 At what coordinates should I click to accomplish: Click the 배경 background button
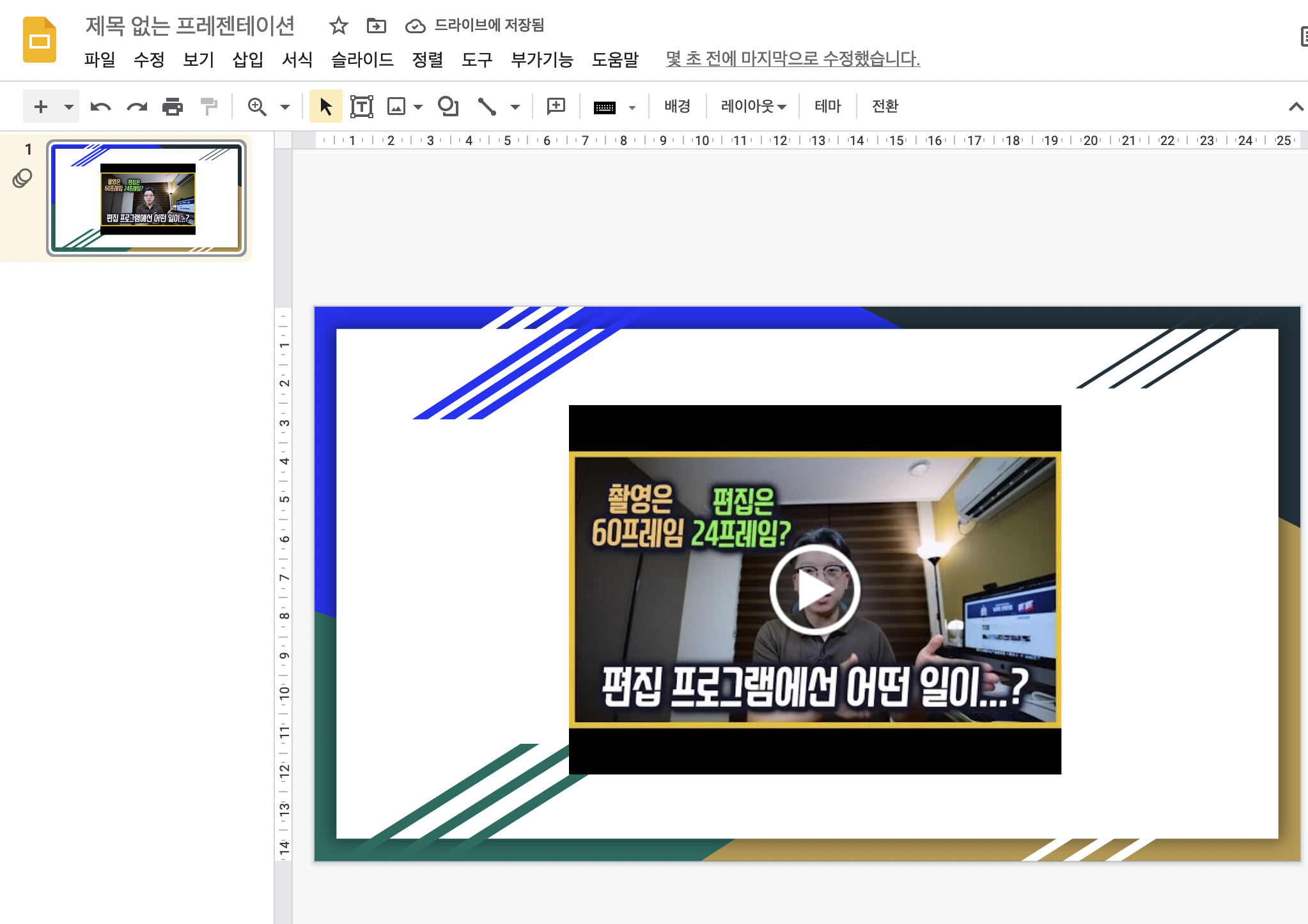click(x=676, y=107)
